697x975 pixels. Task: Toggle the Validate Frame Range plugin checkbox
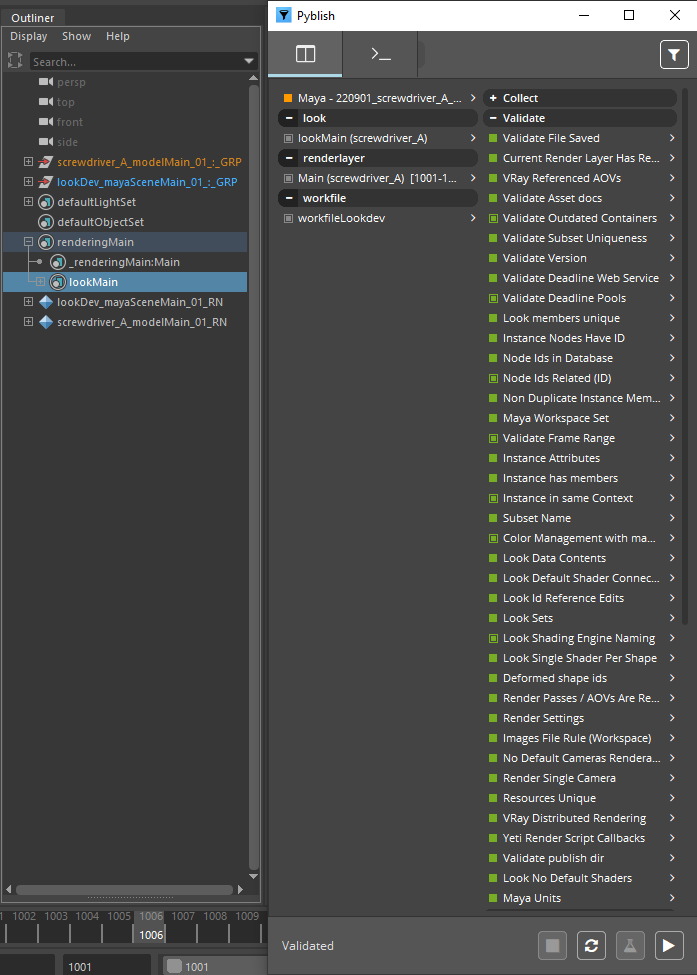[x=493, y=438]
